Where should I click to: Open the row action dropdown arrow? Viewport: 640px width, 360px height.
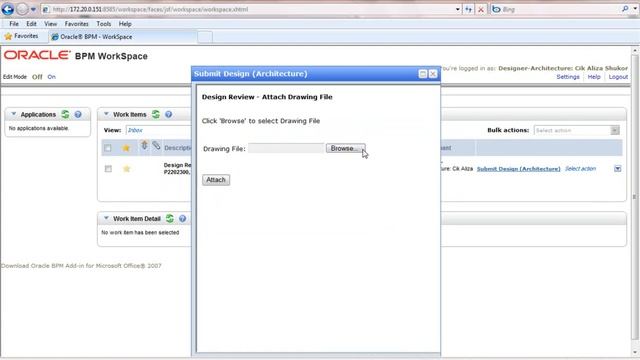(618, 169)
